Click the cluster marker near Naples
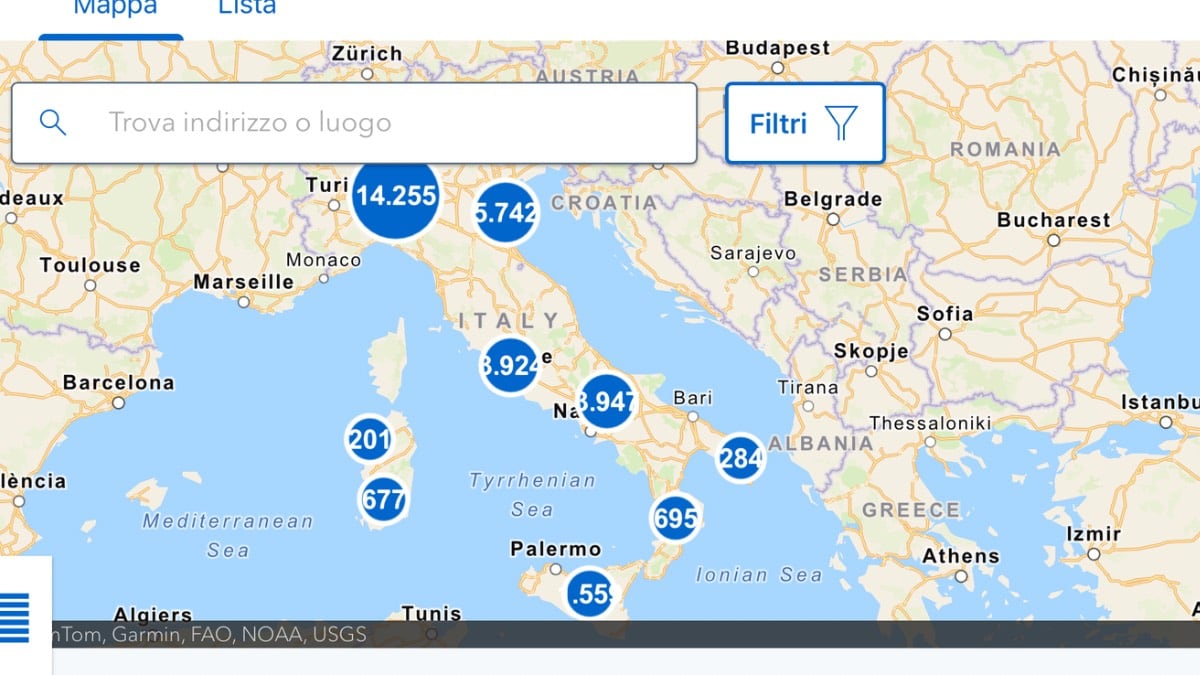Viewport: 1200px width, 675px height. point(606,401)
